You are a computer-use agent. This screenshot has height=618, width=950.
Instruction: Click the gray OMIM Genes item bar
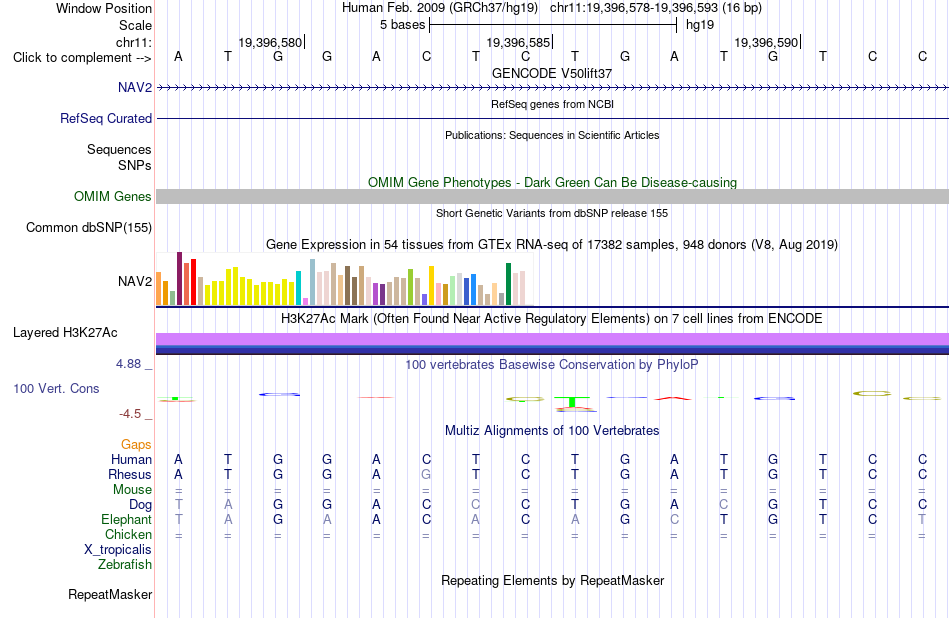point(553,196)
